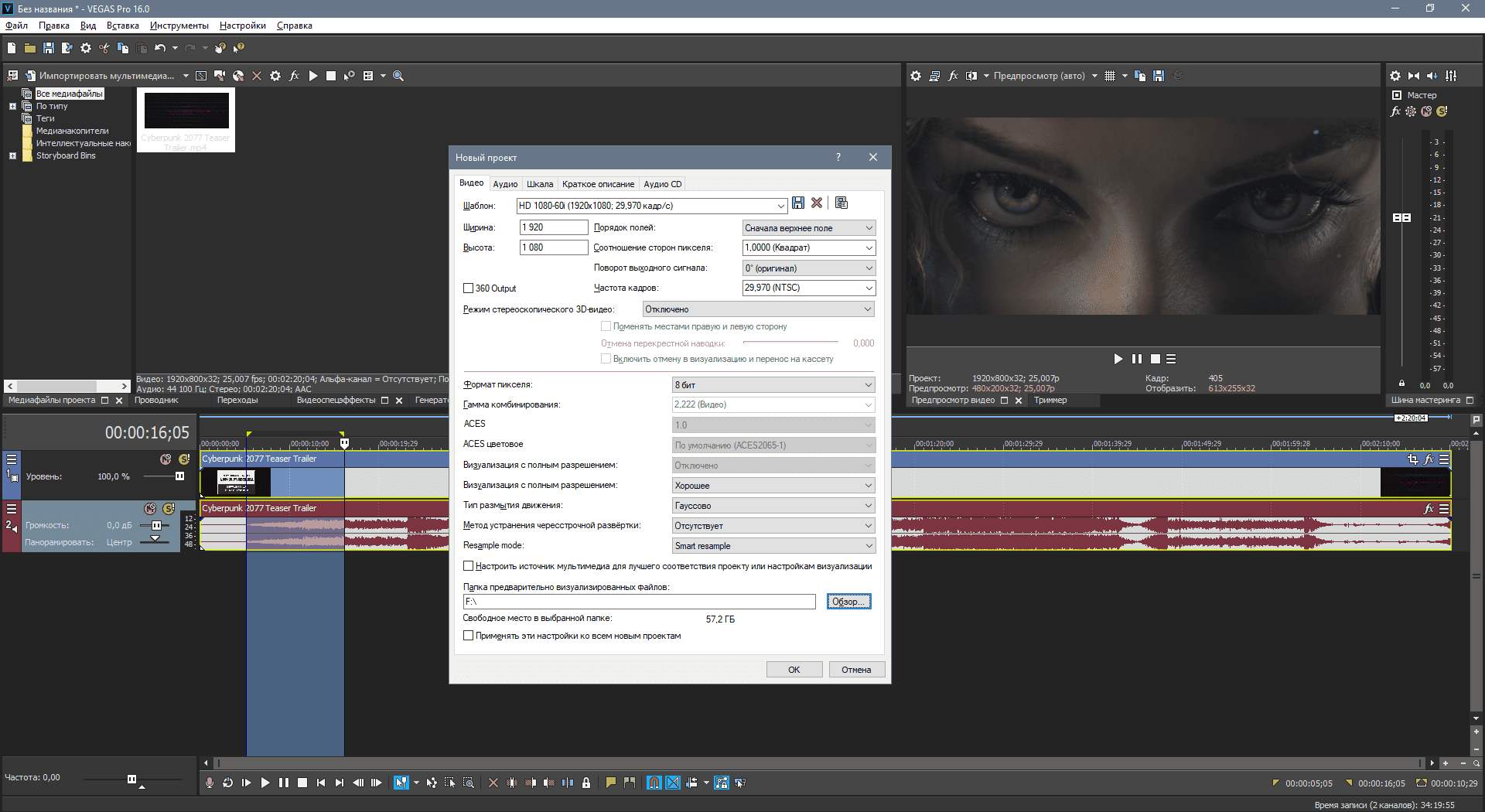Click the Save template icon in dialog
The width and height of the screenshot is (1485, 812).
(x=798, y=203)
